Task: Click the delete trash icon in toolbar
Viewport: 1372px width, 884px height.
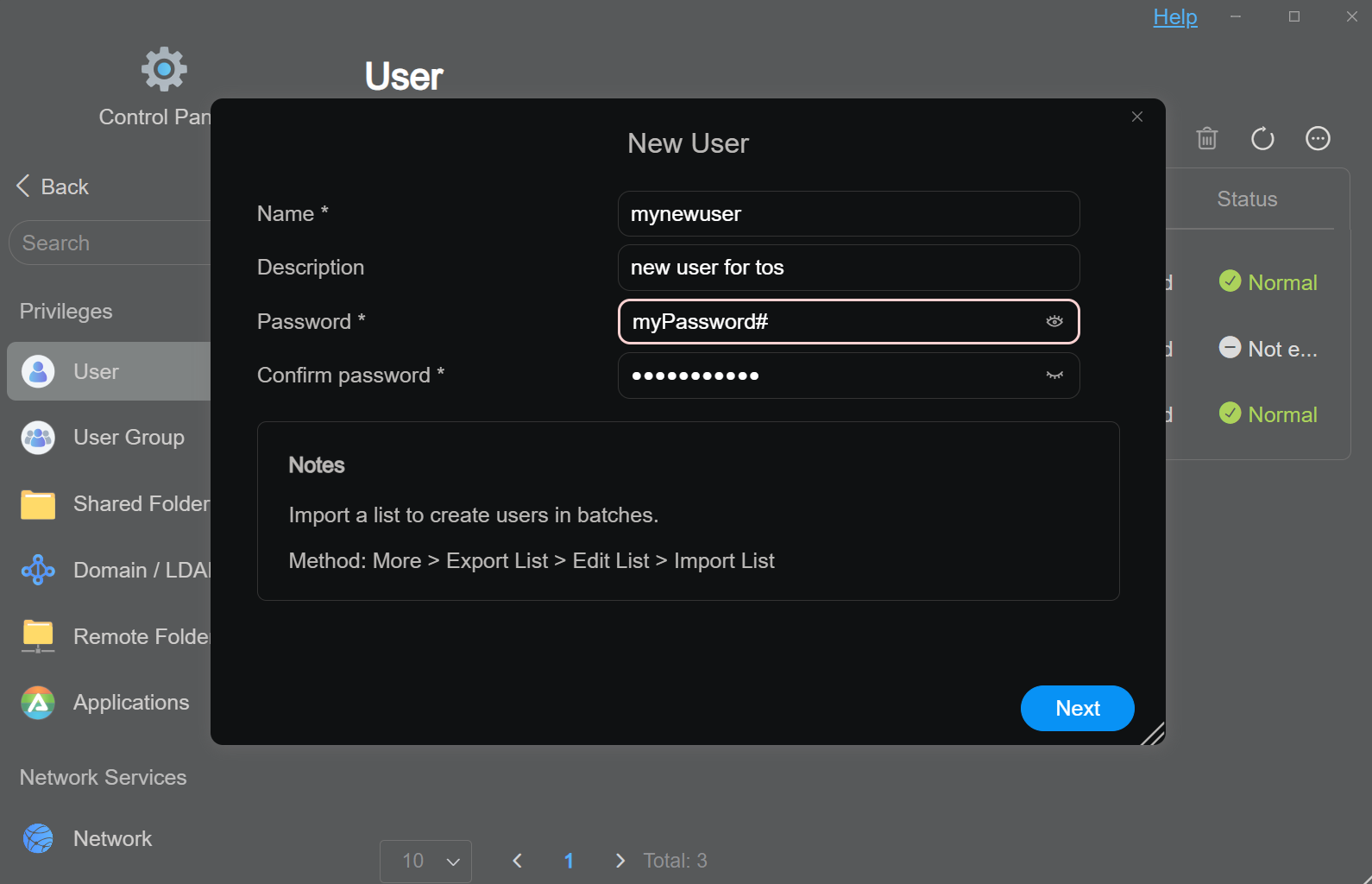Action: [x=1207, y=138]
